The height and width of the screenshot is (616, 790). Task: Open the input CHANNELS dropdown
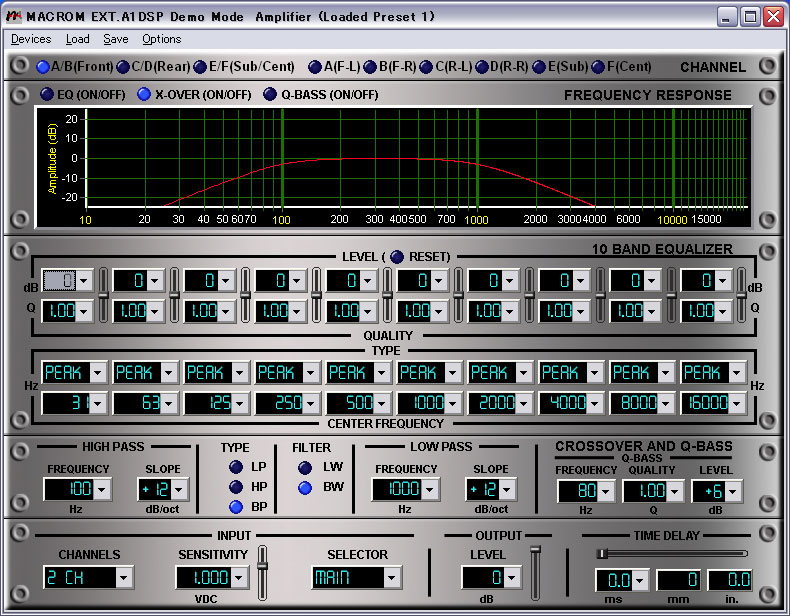(x=124, y=578)
